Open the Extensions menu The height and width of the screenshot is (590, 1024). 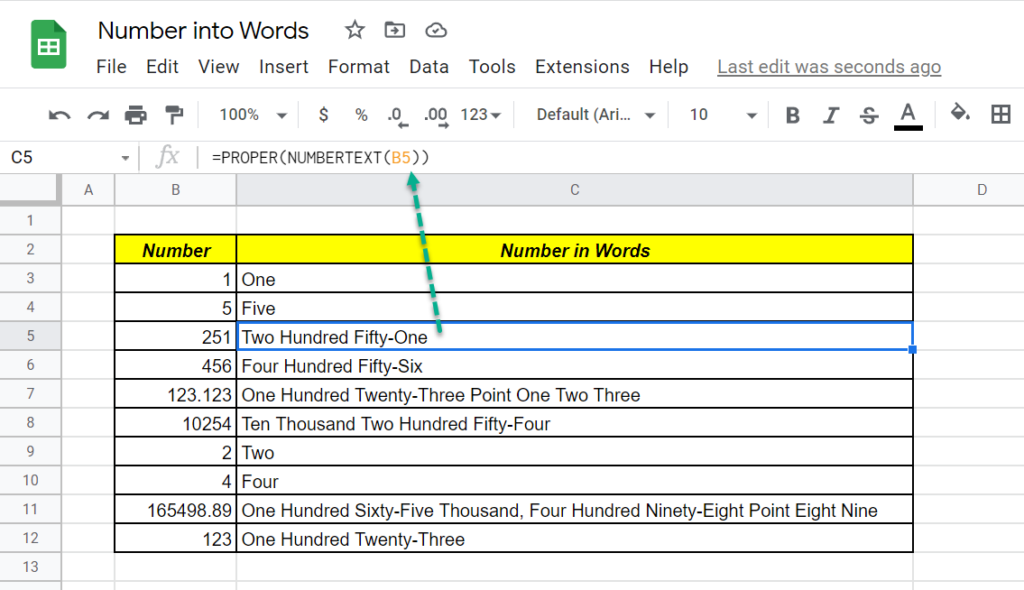pyautogui.click(x=582, y=67)
